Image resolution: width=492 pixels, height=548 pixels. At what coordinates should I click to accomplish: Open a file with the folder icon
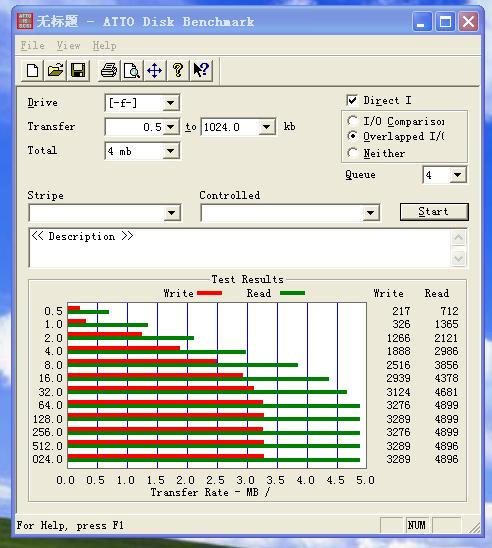(x=55, y=71)
